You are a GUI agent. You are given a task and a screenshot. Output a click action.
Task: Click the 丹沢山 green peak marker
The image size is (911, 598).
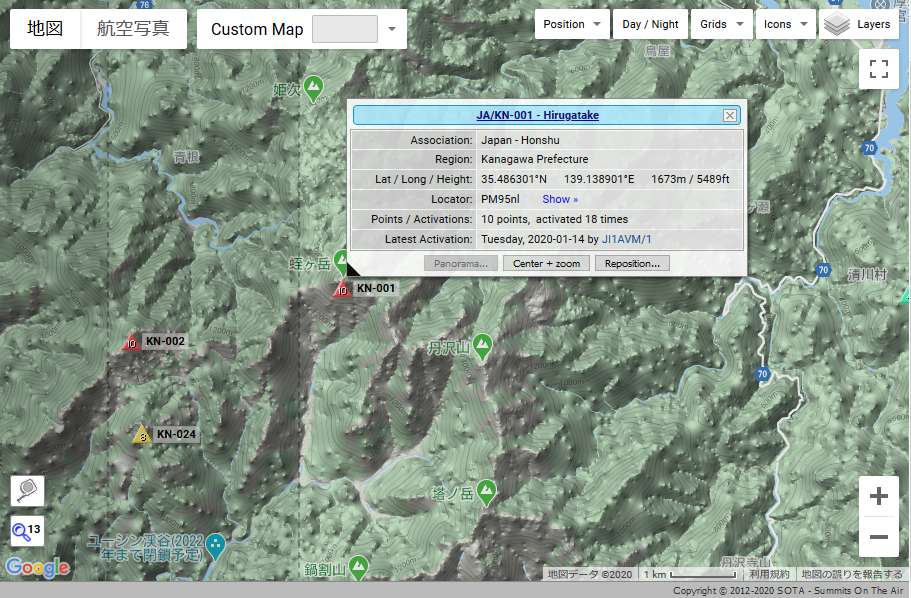[x=483, y=345]
